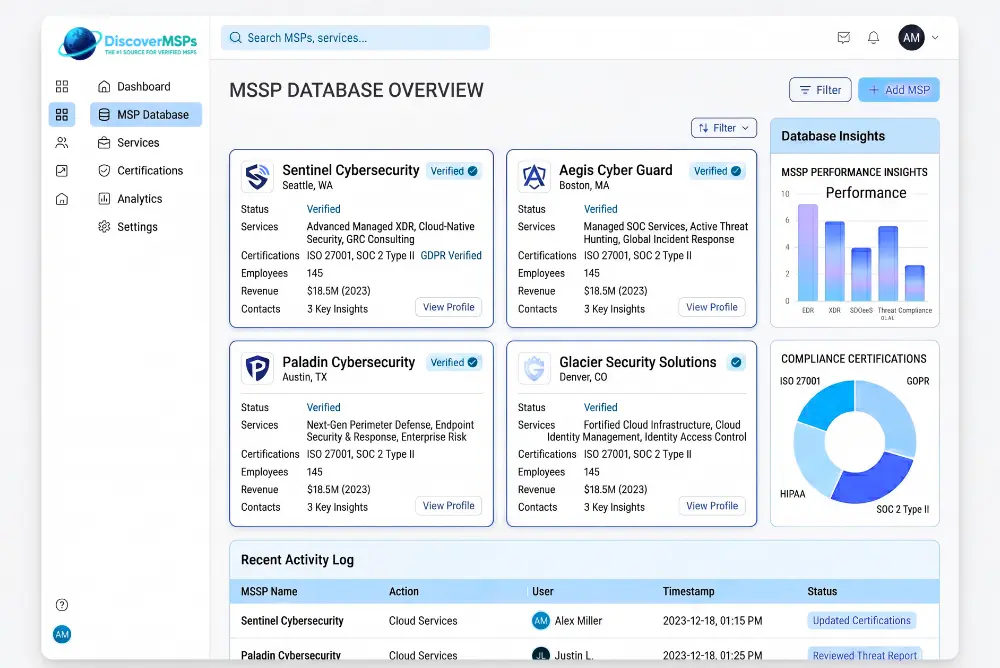Click the GDPR Verified link on Sentinel
The height and width of the screenshot is (668, 1000).
pyautogui.click(x=451, y=255)
